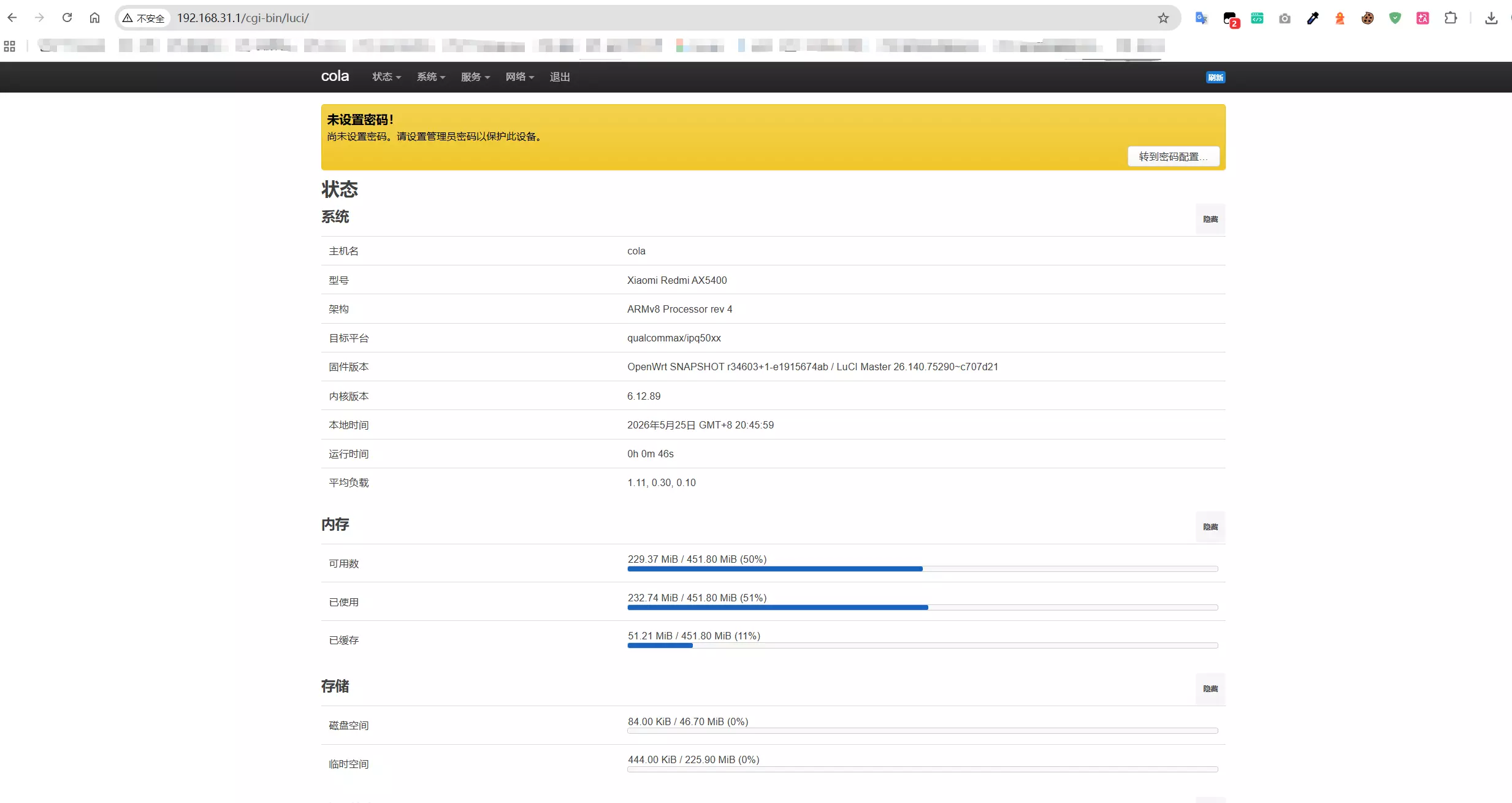
Task: Open extension with red badge 2
Action: pos(1231,19)
